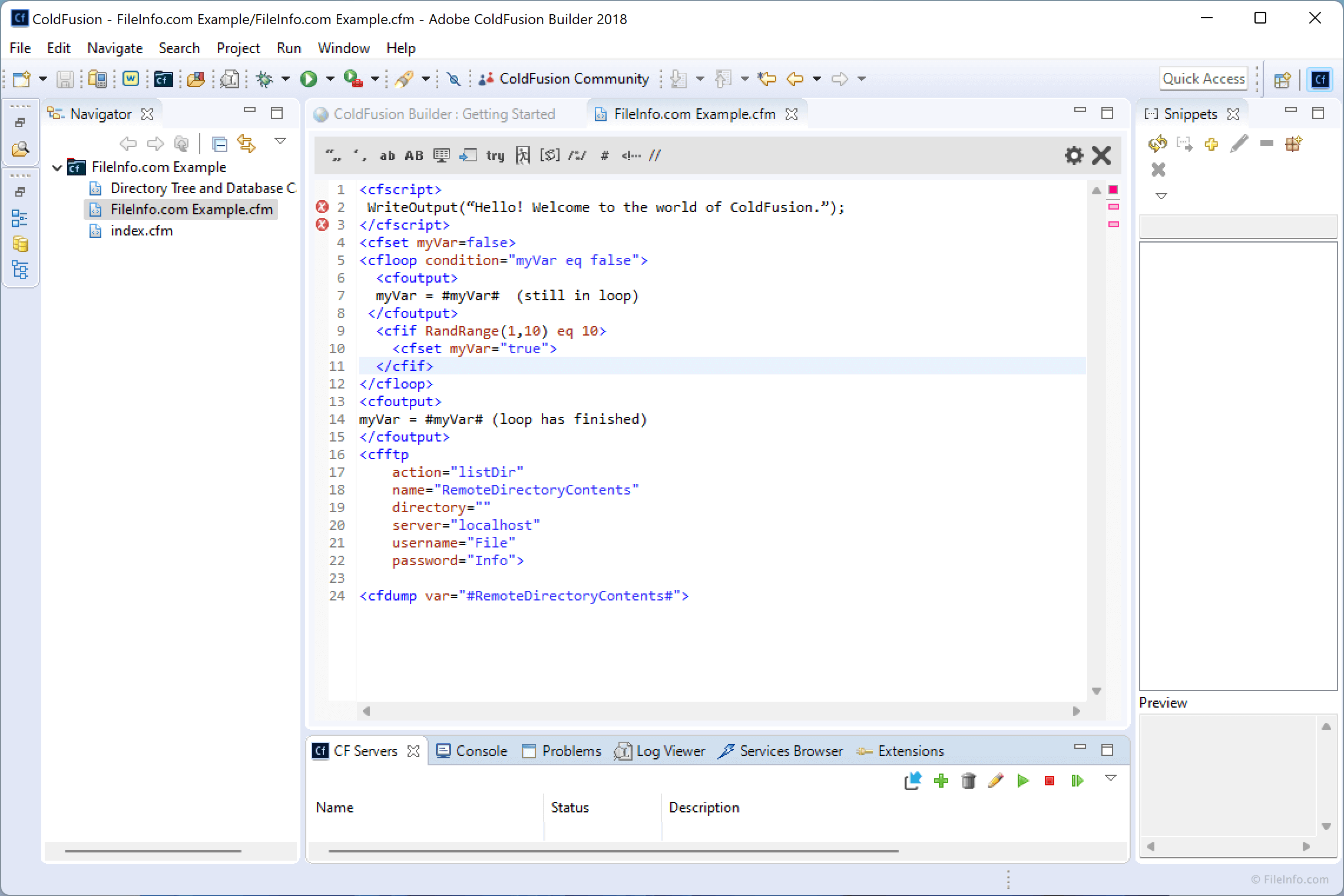Click the red Stop Server icon
Image resolution: width=1344 pixels, height=896 pixels.
click(x=1050, y=781)
